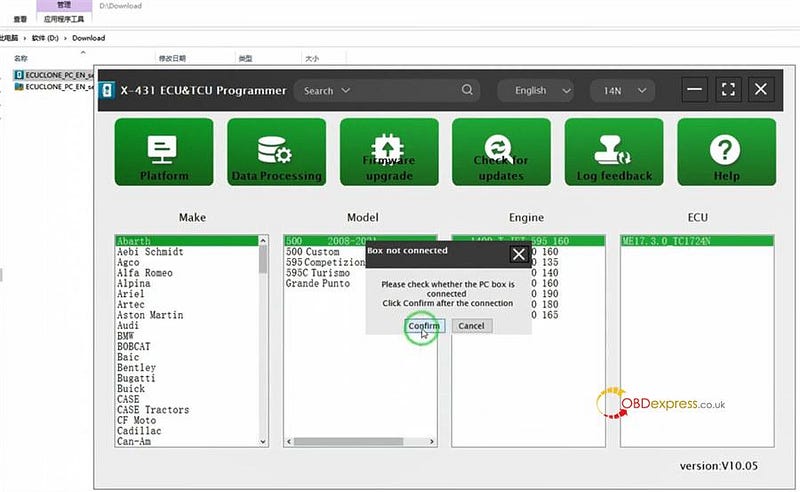Open the Data Processing tile
Viewport: 800px width, 492px height.
click(x=277, y=152)
